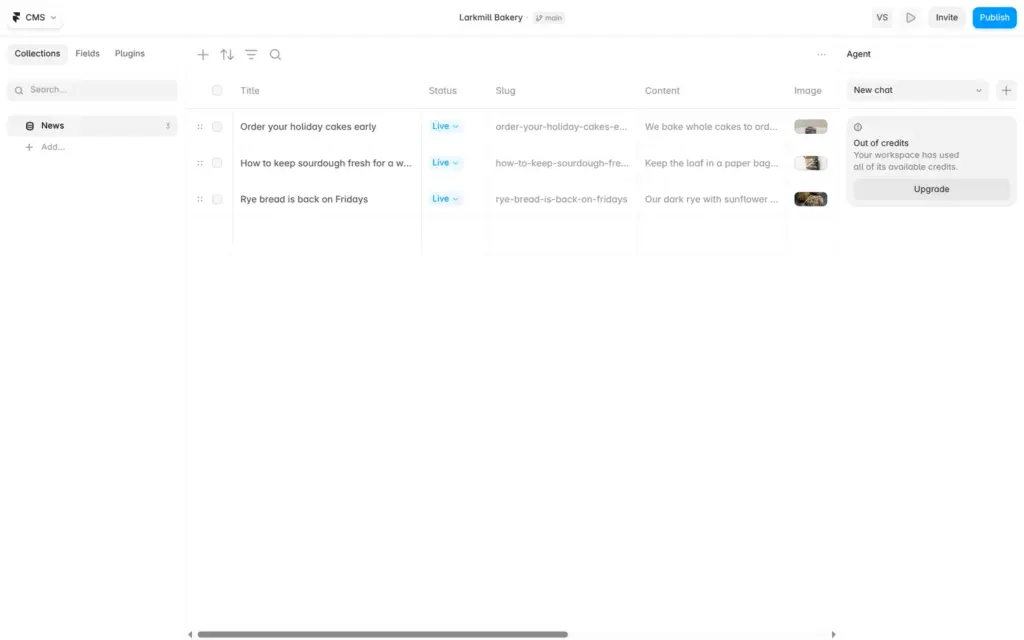Click the collections Search field

[92, 90]
